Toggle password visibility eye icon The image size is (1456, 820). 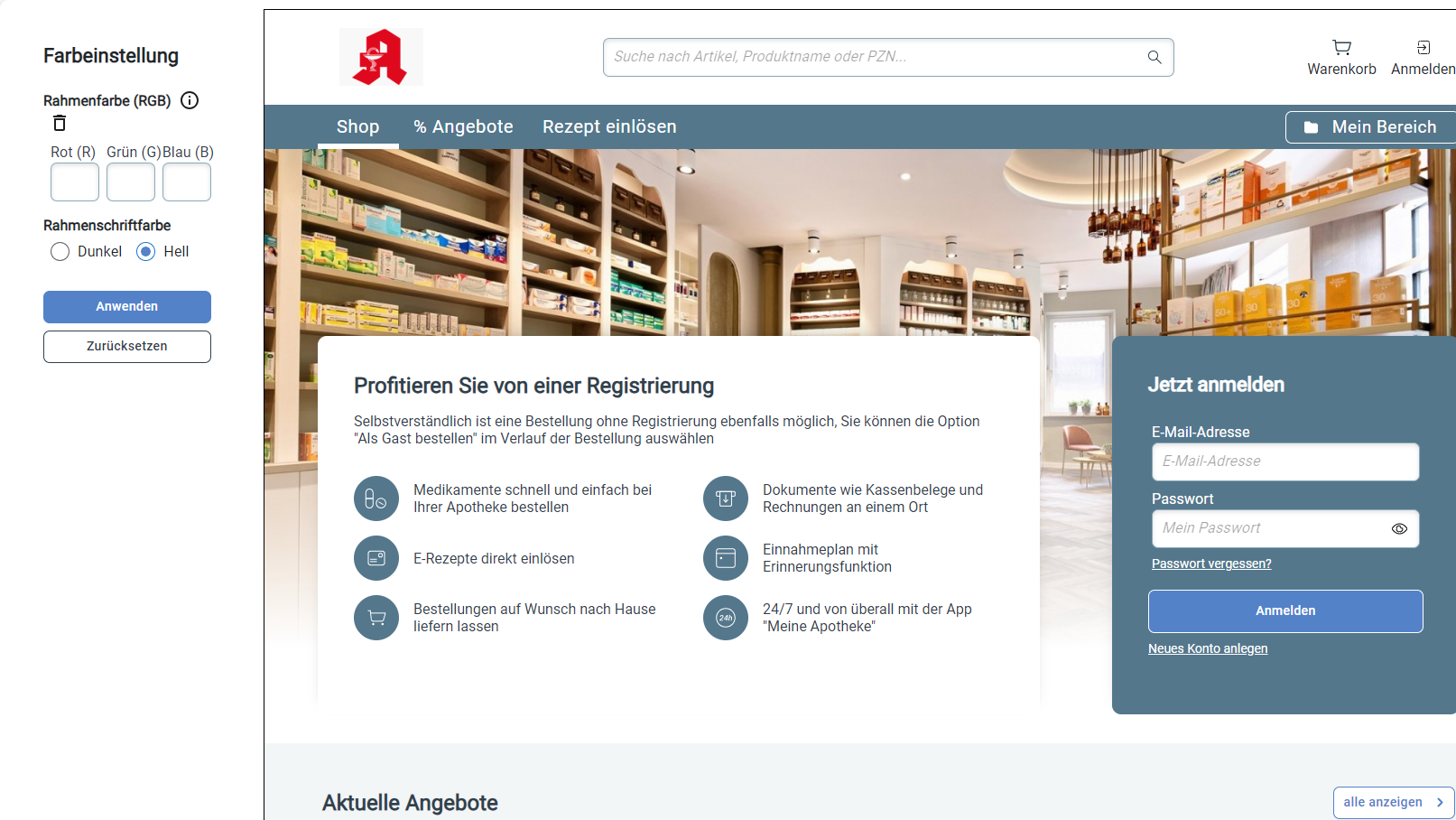(1399, 529)
